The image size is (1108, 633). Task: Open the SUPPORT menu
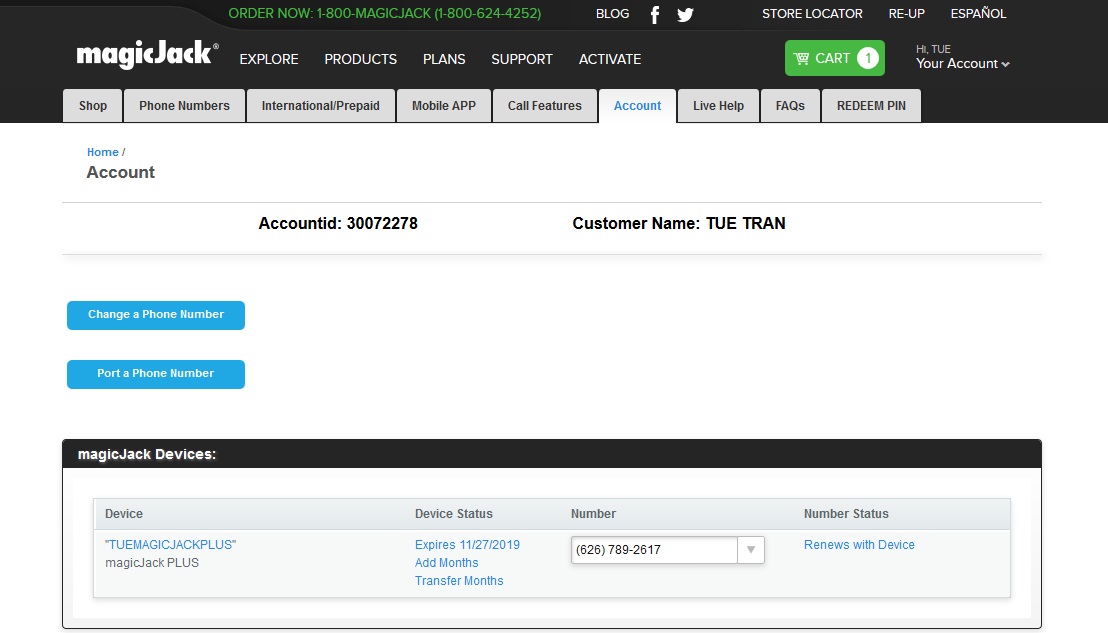coord(521,59)
